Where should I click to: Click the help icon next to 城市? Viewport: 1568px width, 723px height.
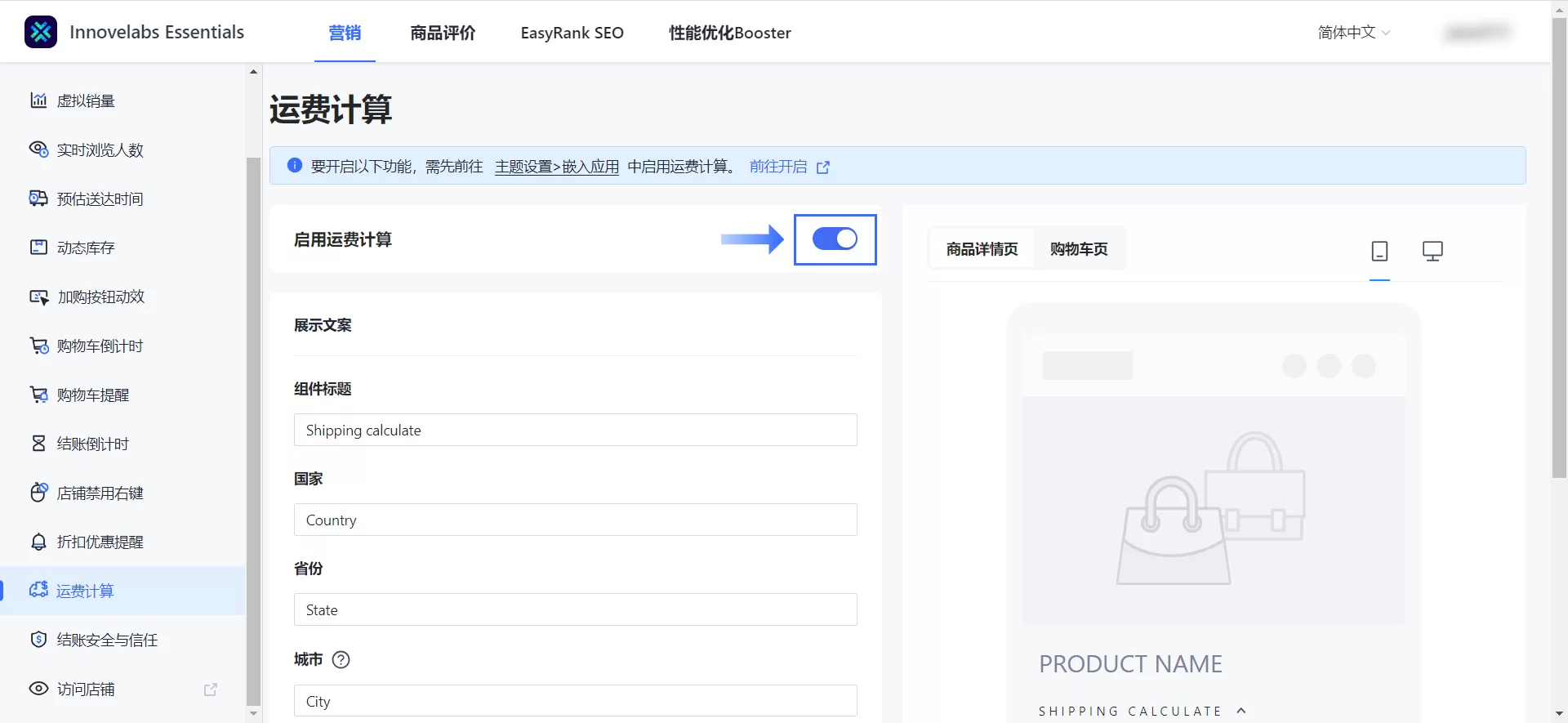341,659
